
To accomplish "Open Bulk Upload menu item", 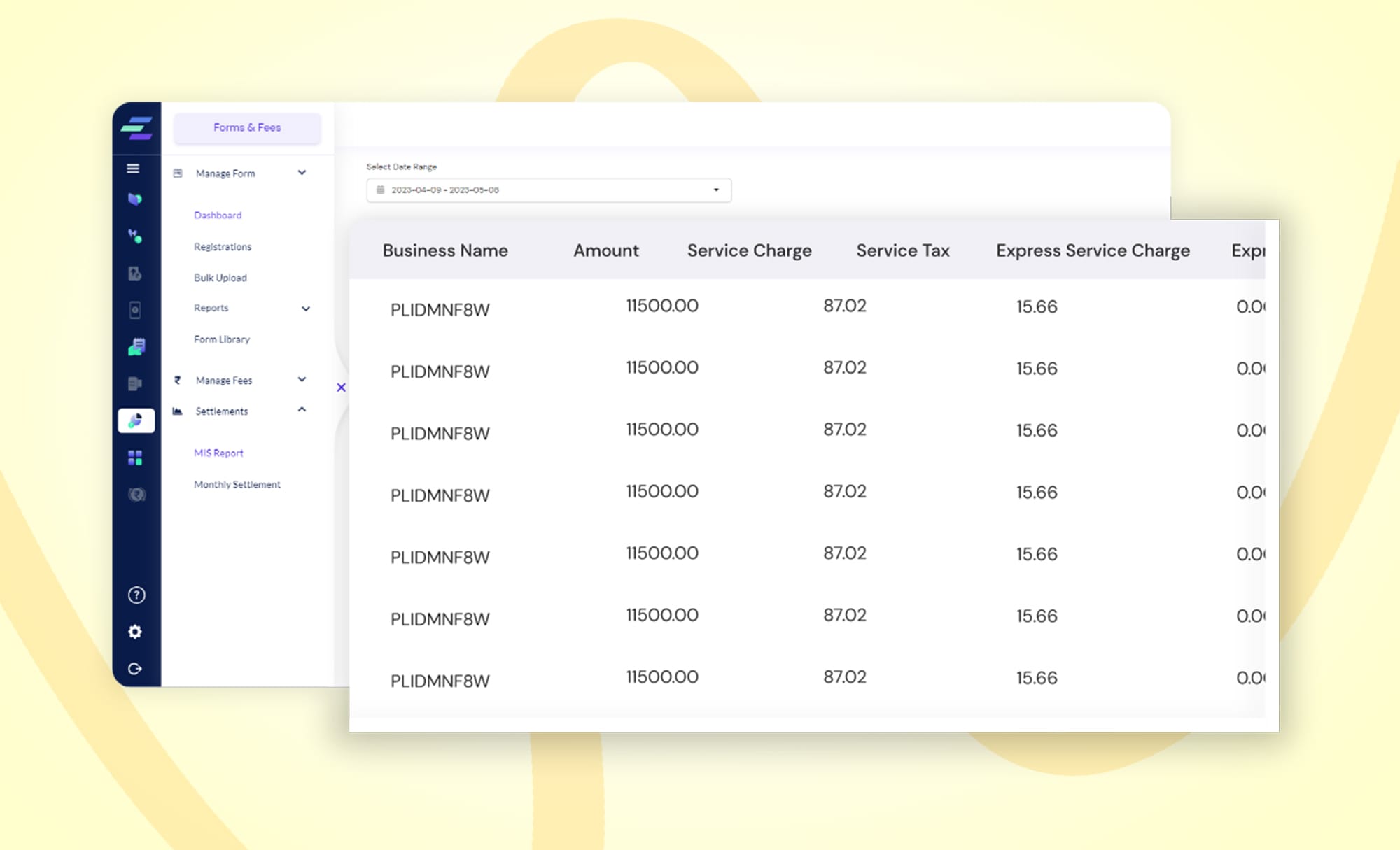I will (x=220, y=278).
